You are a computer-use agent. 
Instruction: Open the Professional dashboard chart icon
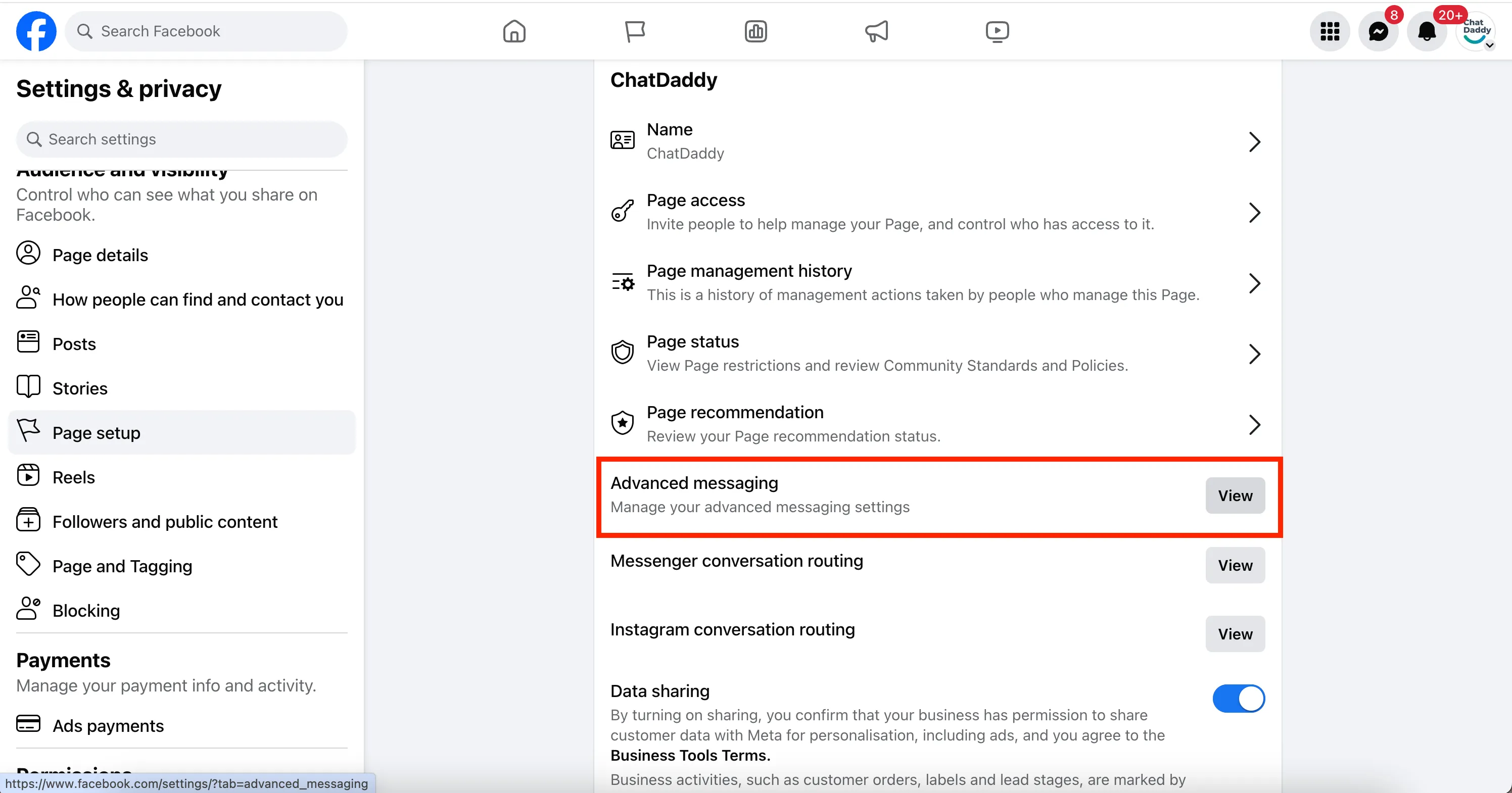(755, 31)
